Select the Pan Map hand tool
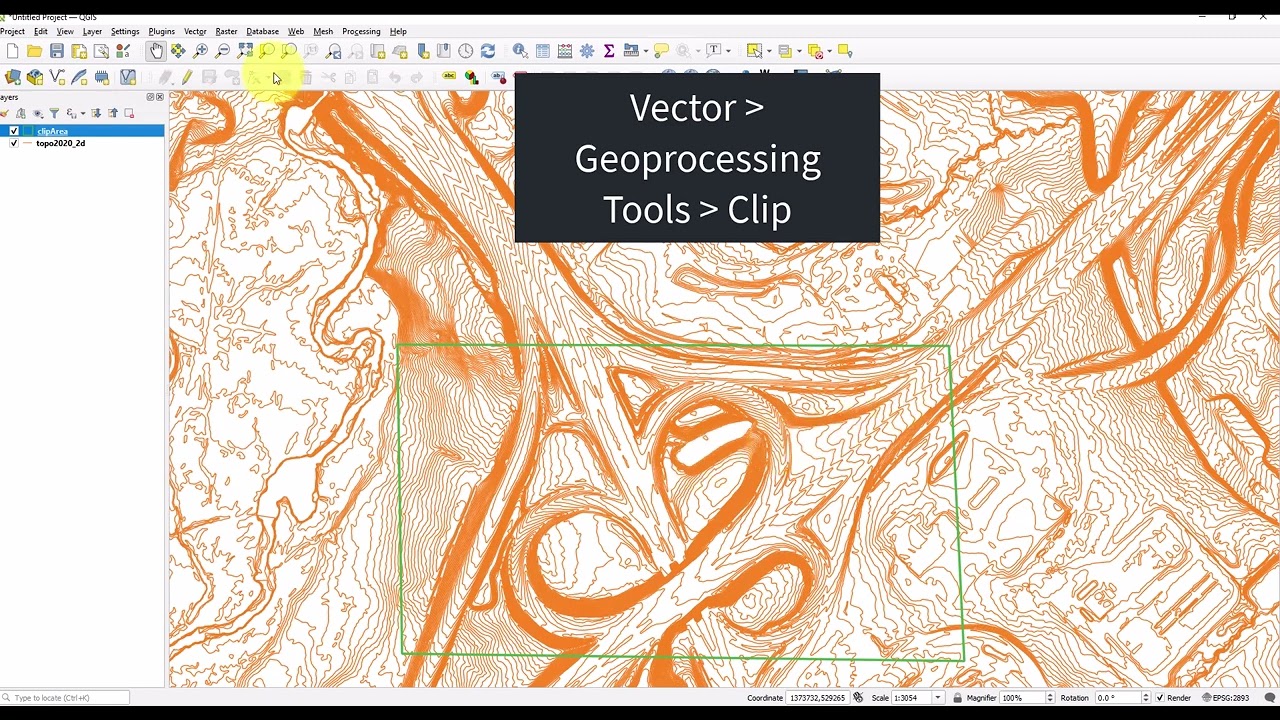1280x720 pixels. coord(156,51)
